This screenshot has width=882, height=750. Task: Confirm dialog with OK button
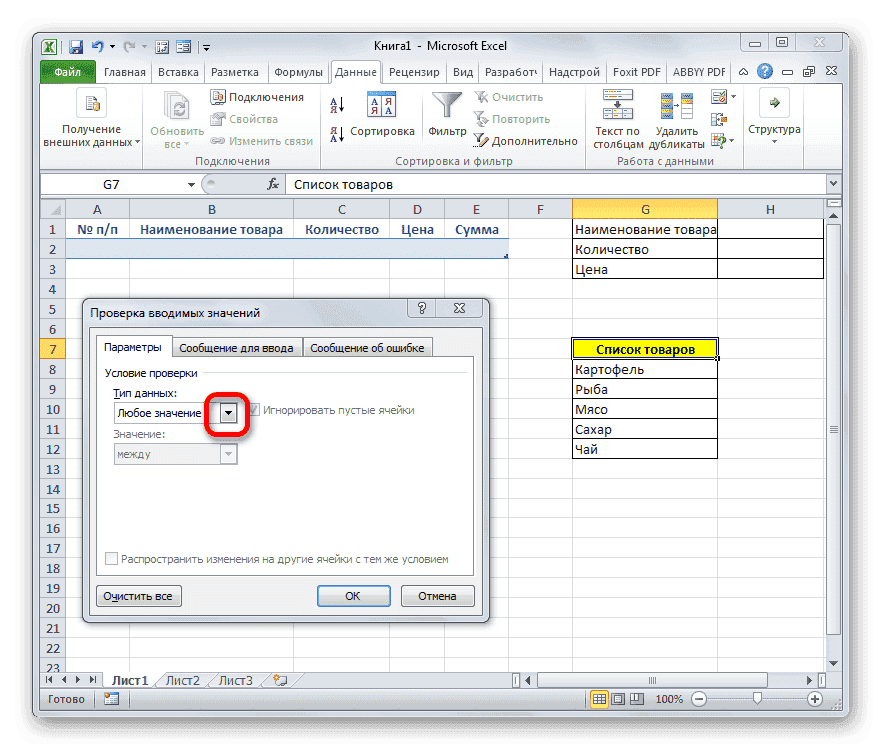pyautogui.click(x=353, y=595)
